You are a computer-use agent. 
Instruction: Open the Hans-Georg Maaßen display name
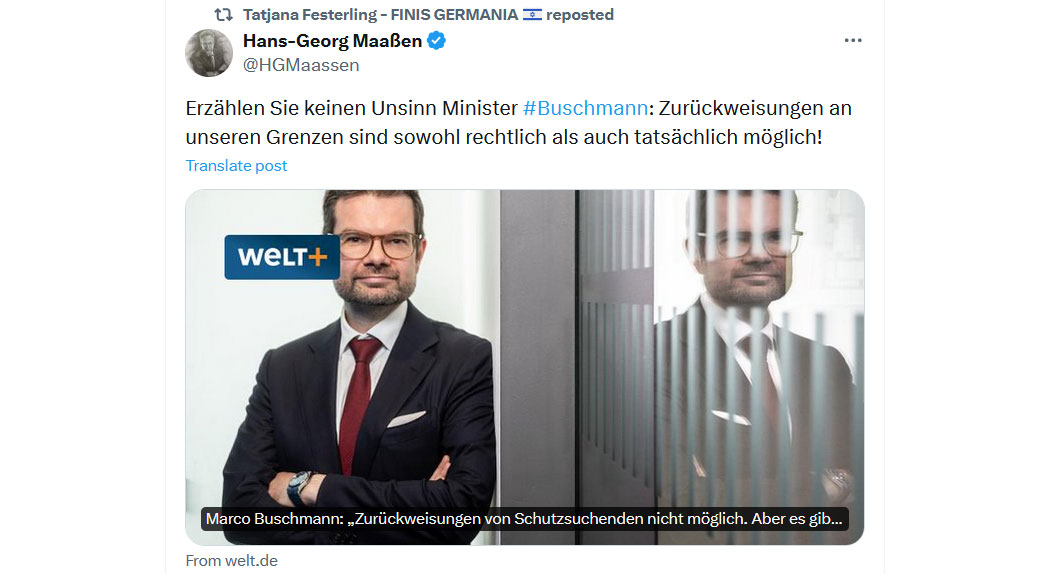coord(332,41)
